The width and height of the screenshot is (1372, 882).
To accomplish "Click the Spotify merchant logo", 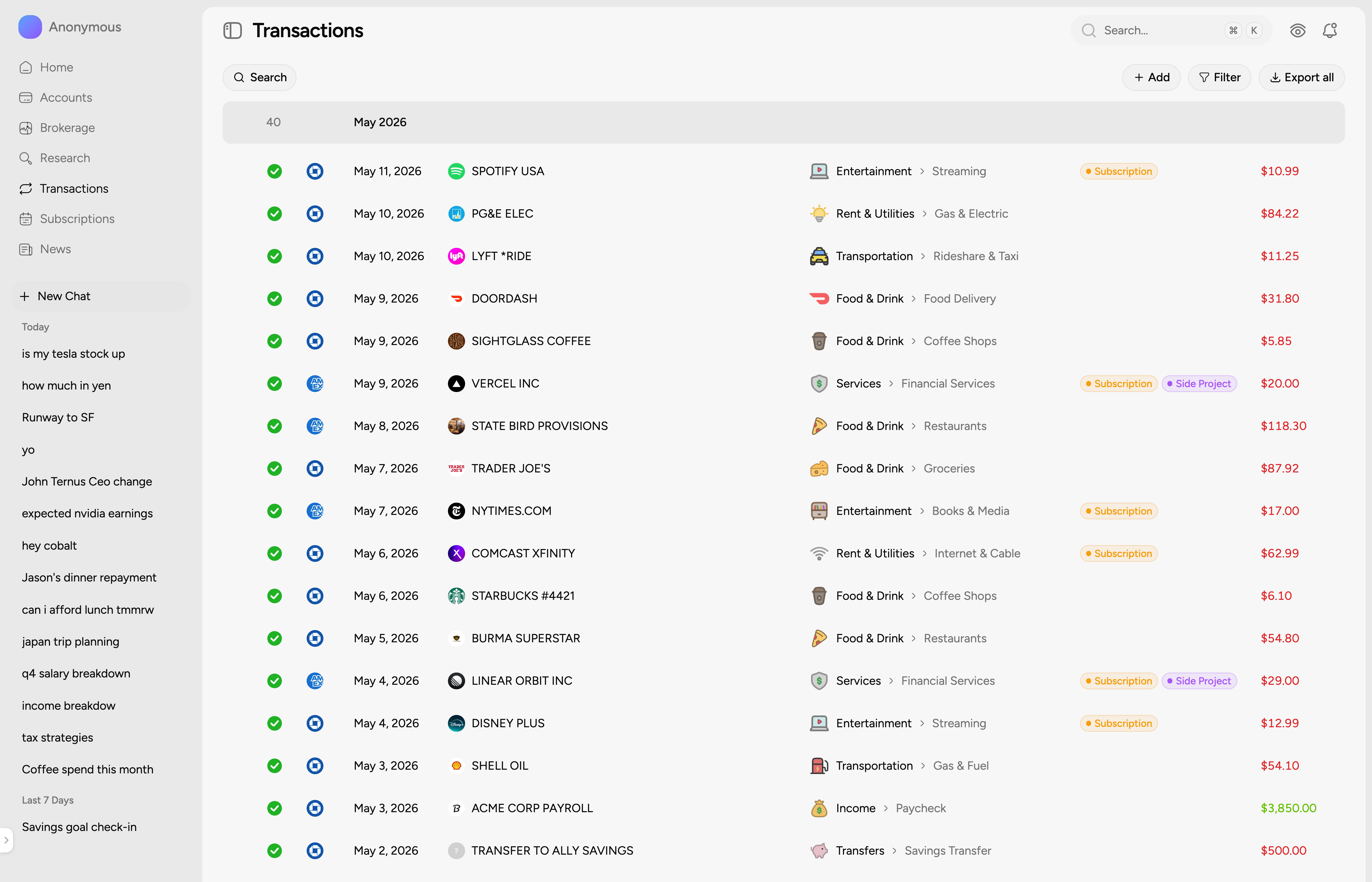I will coord(456,171).
